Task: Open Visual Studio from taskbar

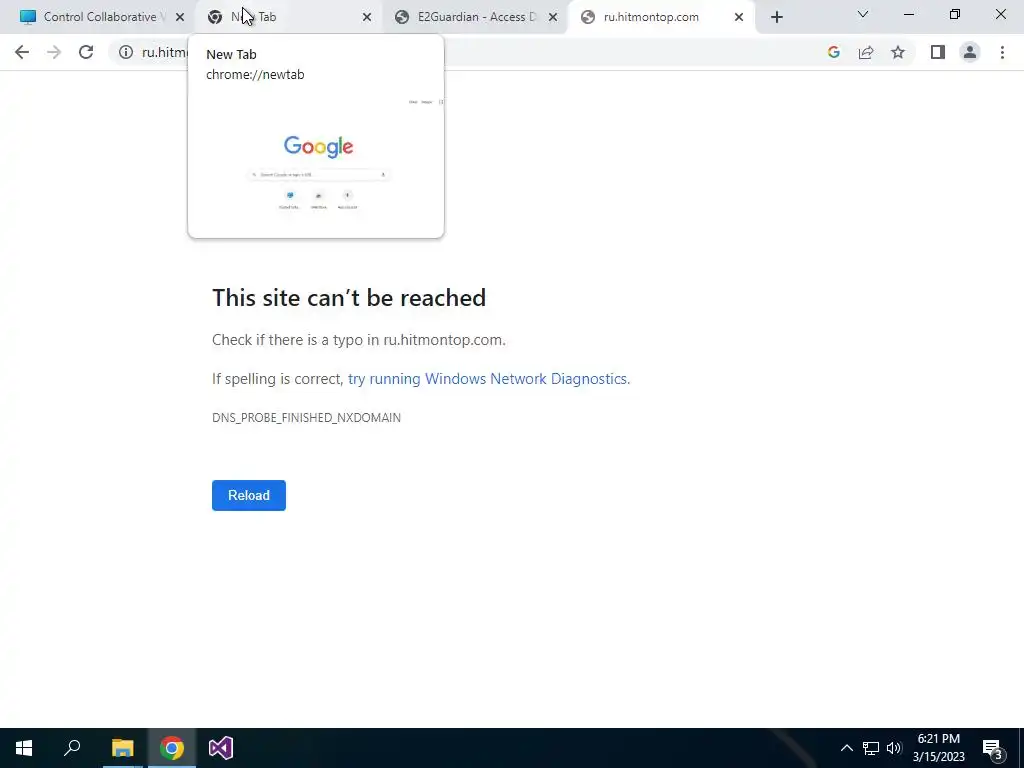Action: [x=221, y=748]
